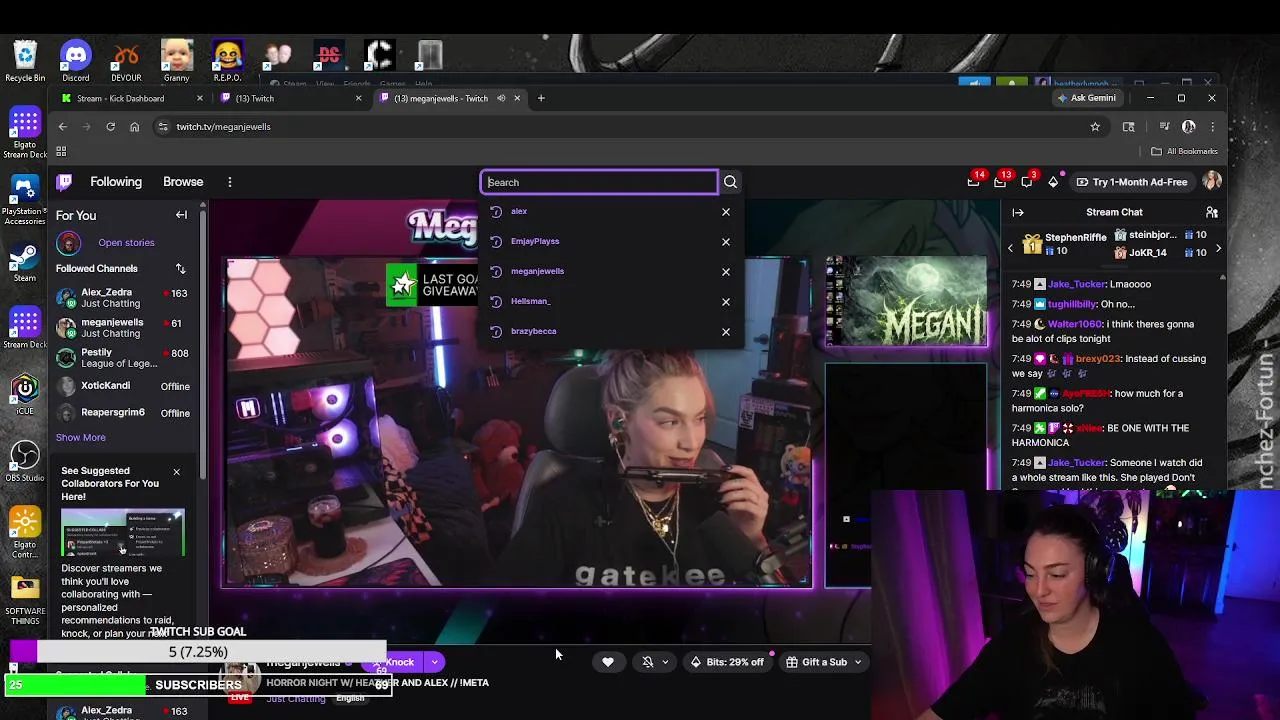Click the search magnifier button
This screenshot has height=720, width=1280.
[x=730, y=182]
